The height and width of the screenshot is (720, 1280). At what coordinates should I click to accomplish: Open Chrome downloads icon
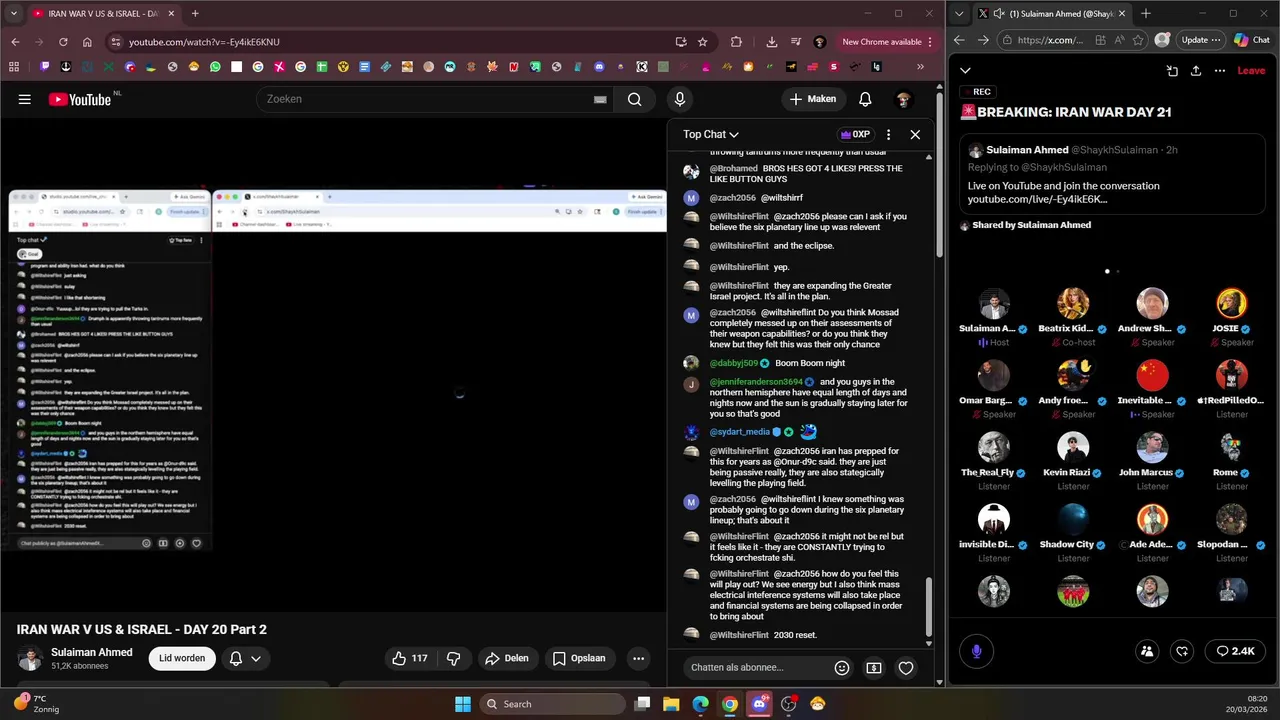(772, 42)
